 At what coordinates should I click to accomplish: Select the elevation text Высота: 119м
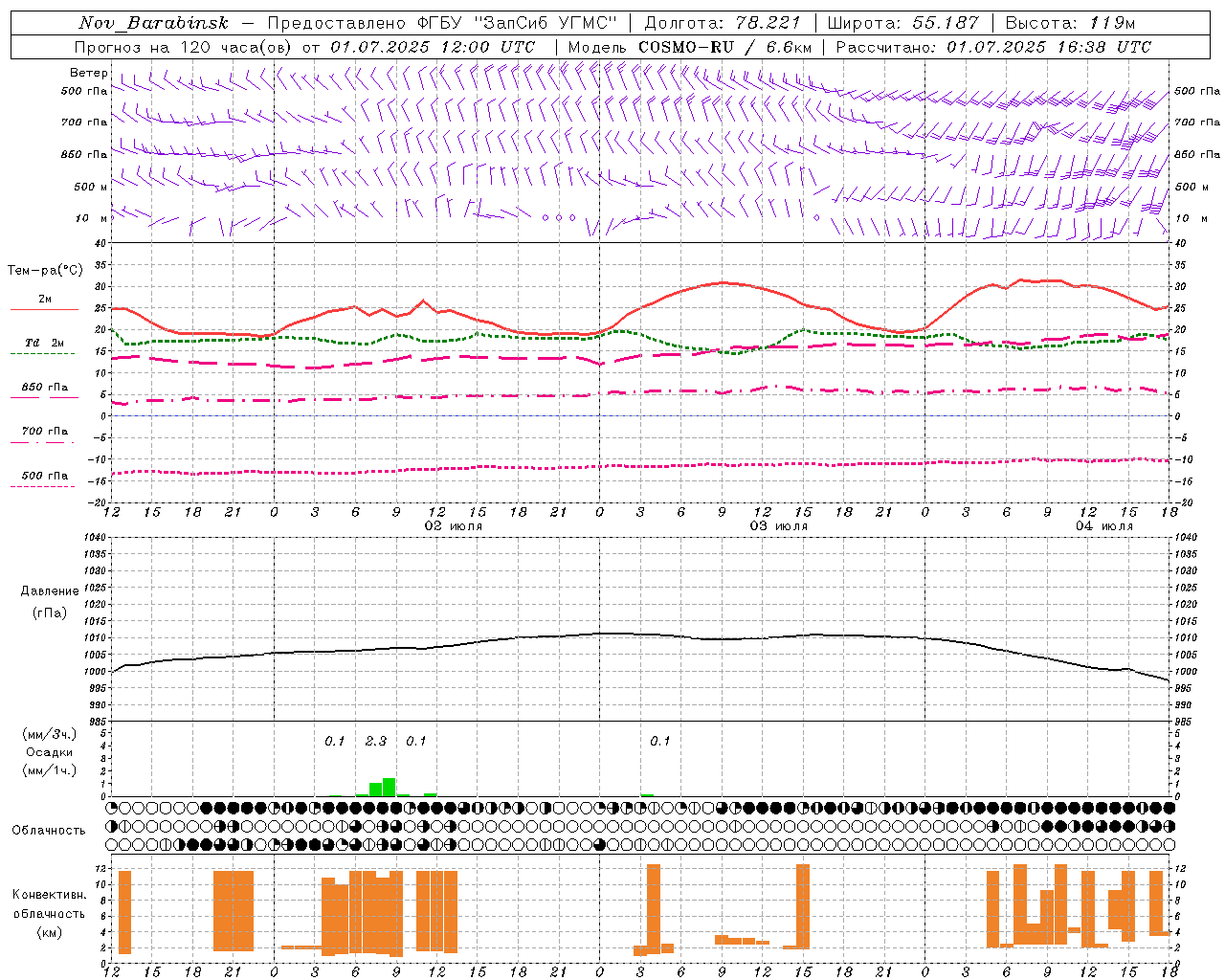tap(1072, 23)
